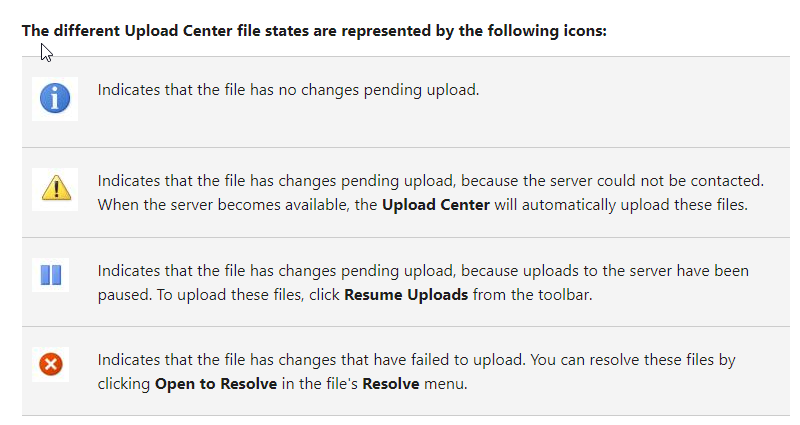Select the red error X icon
Screen dimensions: 800x425
pos(51,364)
